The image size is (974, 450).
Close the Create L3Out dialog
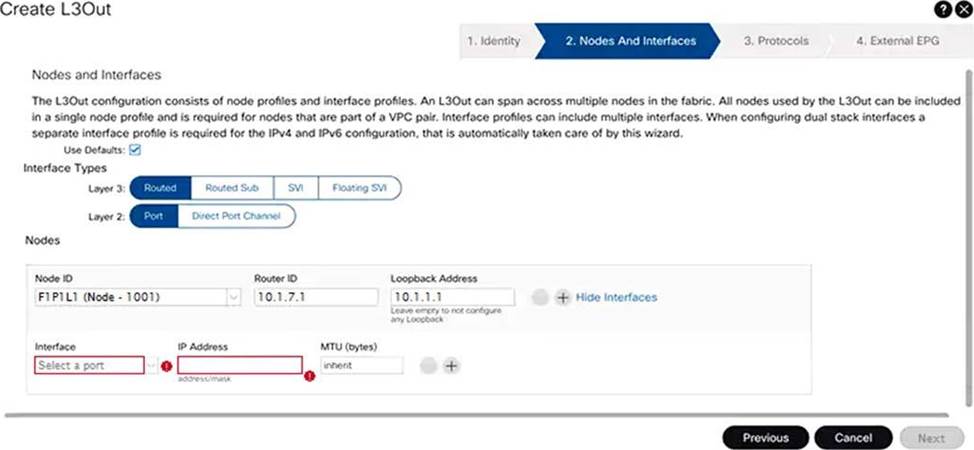(x=962, y=9)
